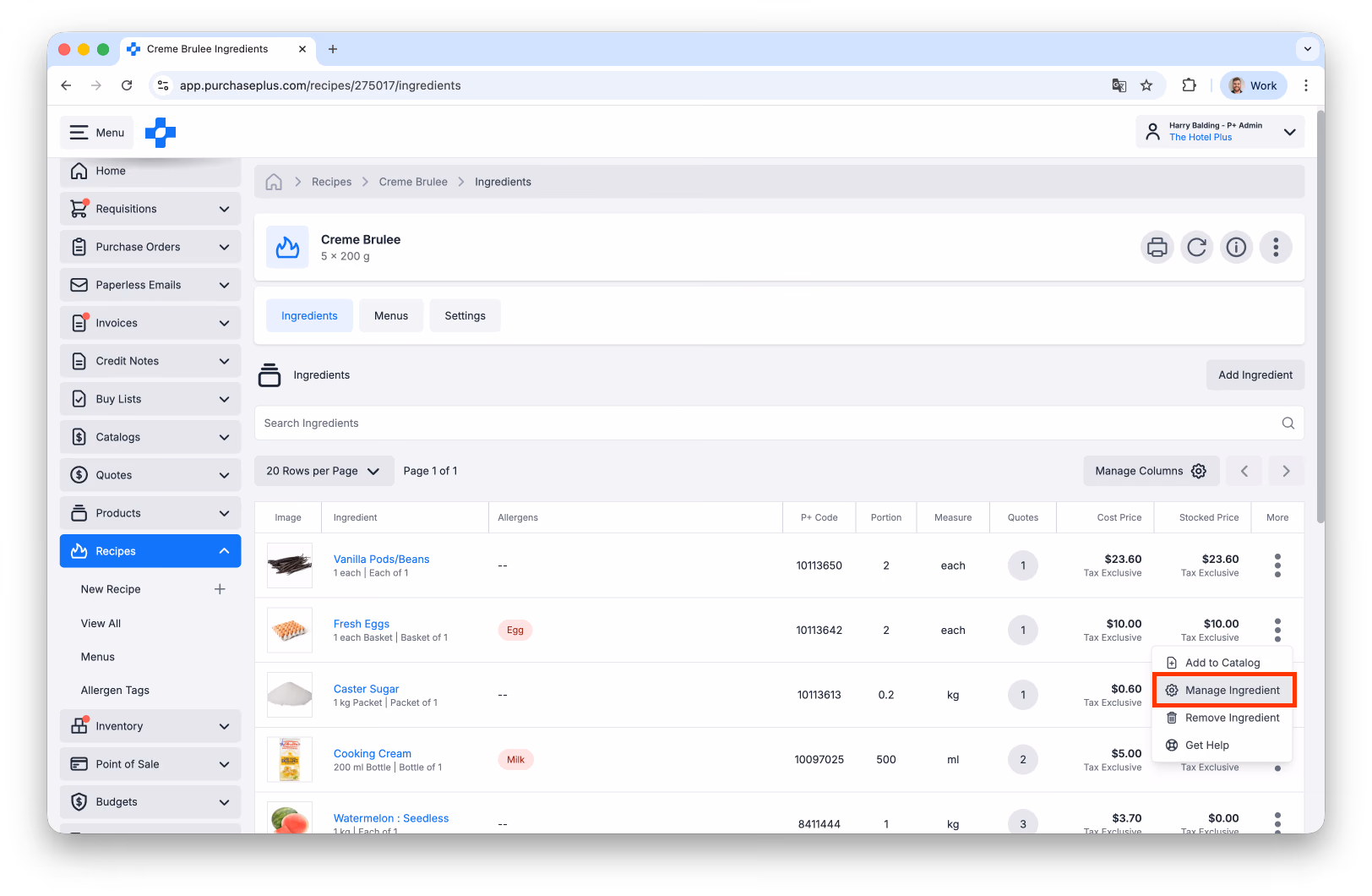Click the home icon in the breadcrumb

(274, 182)
